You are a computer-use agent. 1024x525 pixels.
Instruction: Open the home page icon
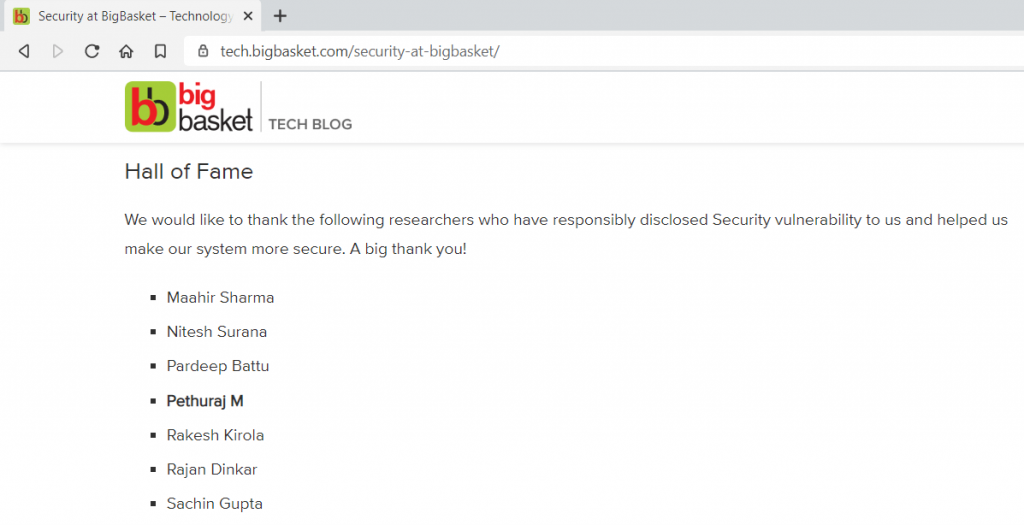(x=126, y=51)
